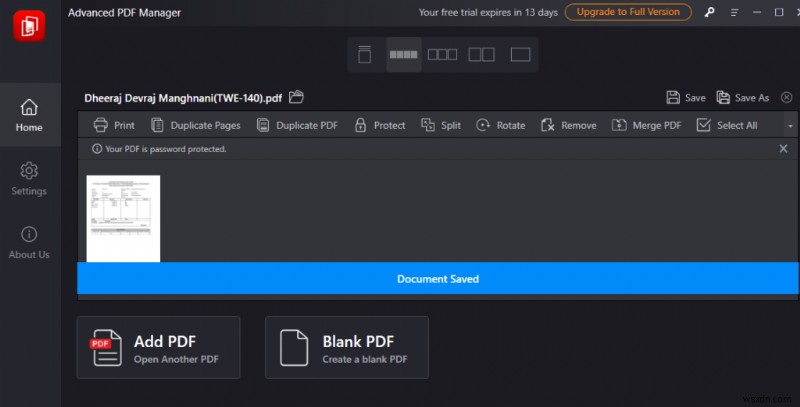Click Remove in the toolbar

[x=568, y=125]
